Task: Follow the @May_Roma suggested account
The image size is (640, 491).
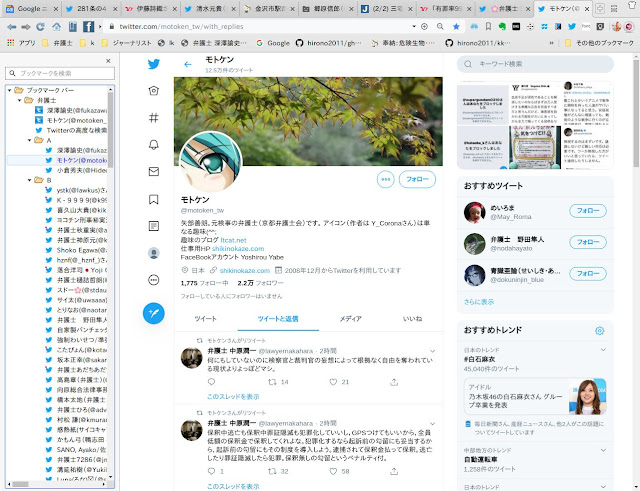Action: 588,211
